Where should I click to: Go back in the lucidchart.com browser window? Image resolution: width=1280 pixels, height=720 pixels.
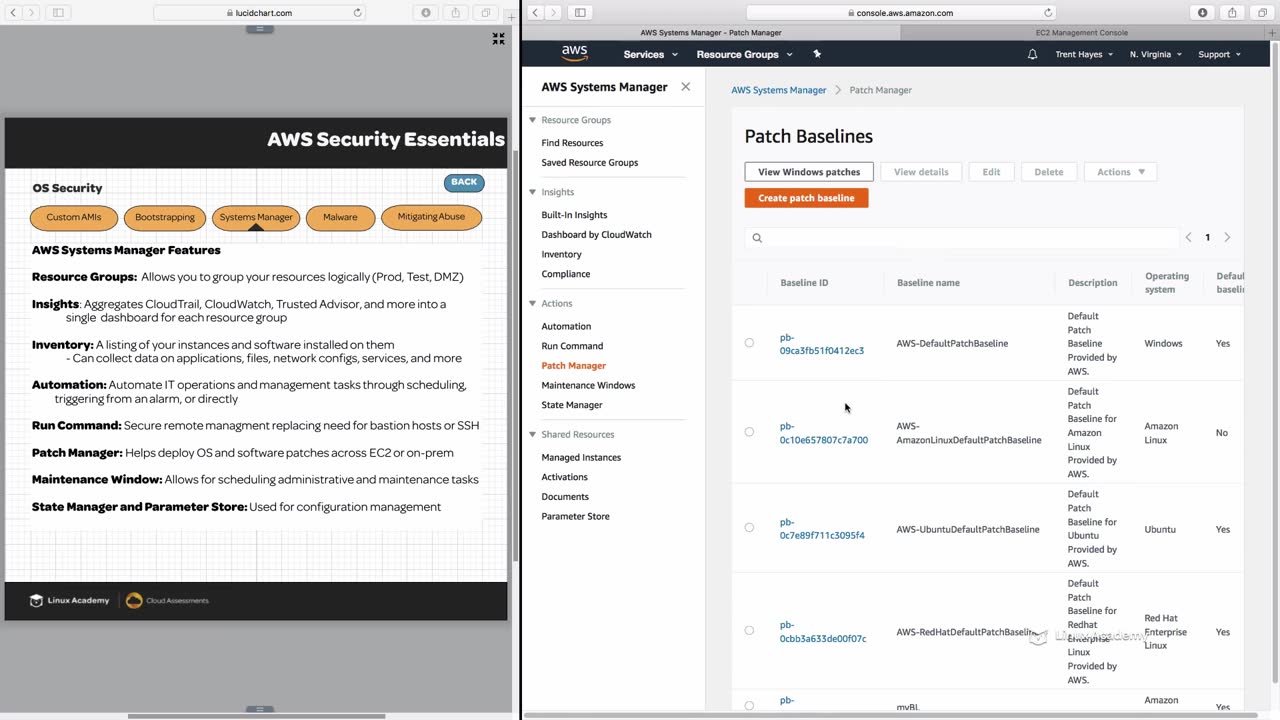(x=12, y=13)
